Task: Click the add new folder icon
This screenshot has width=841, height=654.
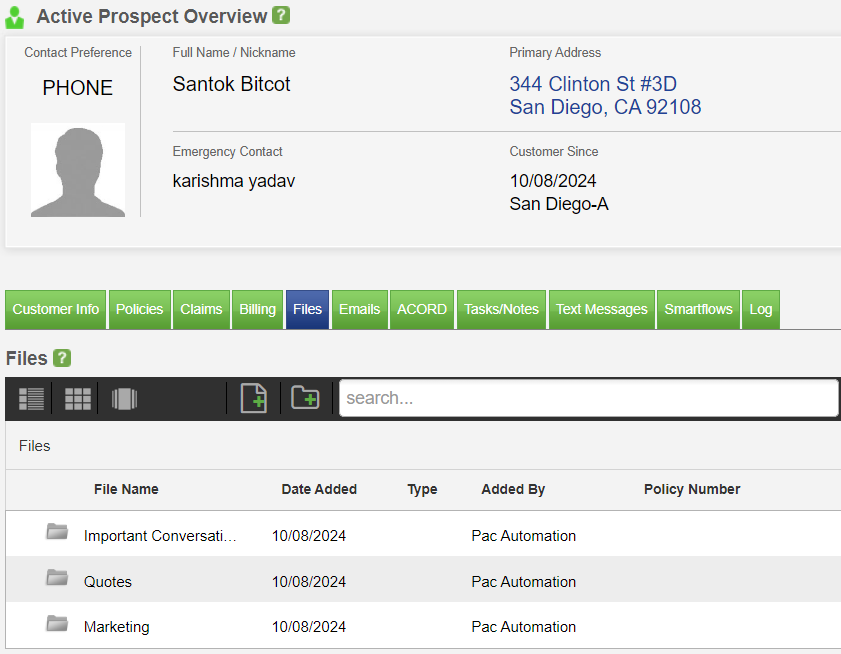Action: click(305, 398)
